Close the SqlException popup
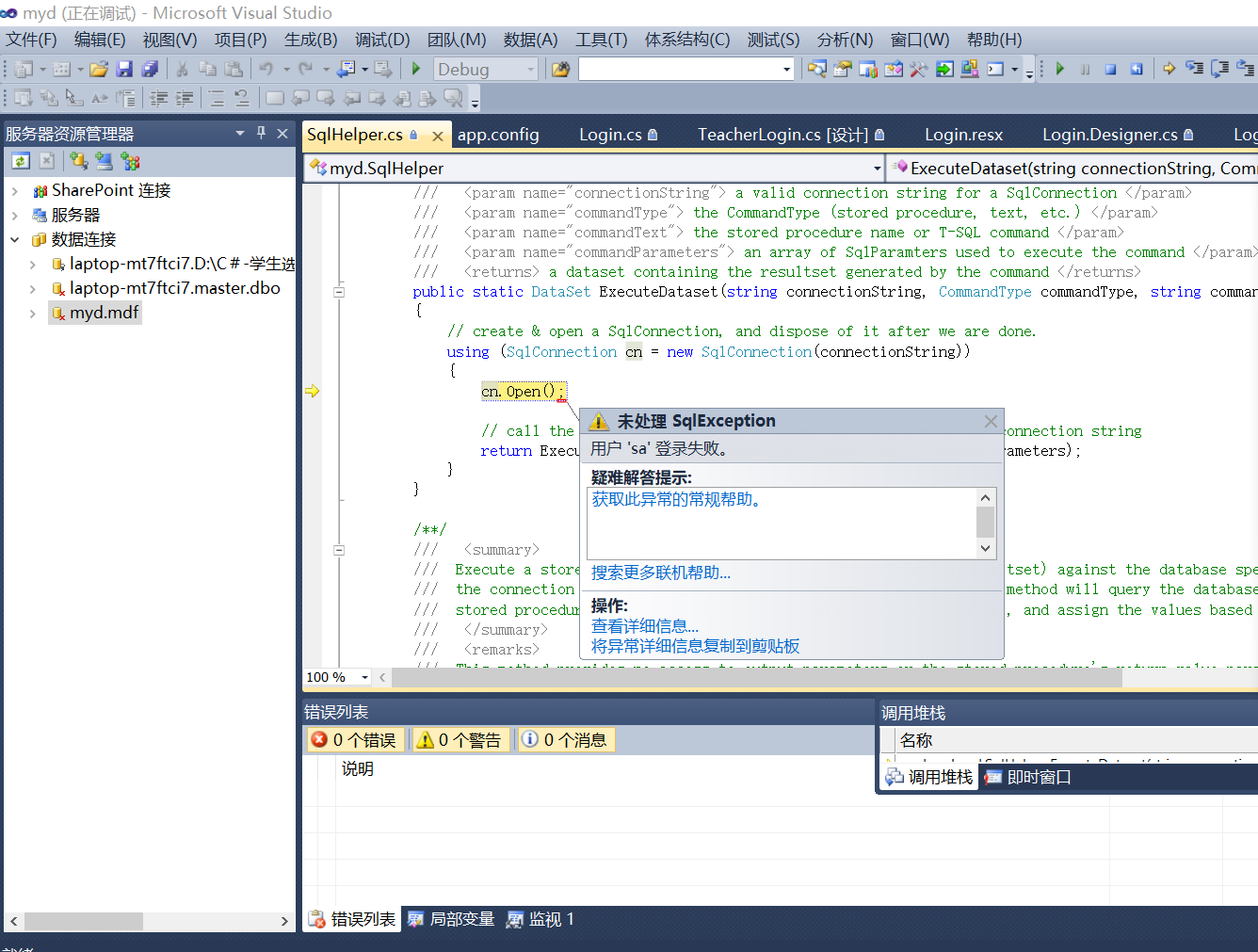 pyautogui.click(x=991, y=421)
